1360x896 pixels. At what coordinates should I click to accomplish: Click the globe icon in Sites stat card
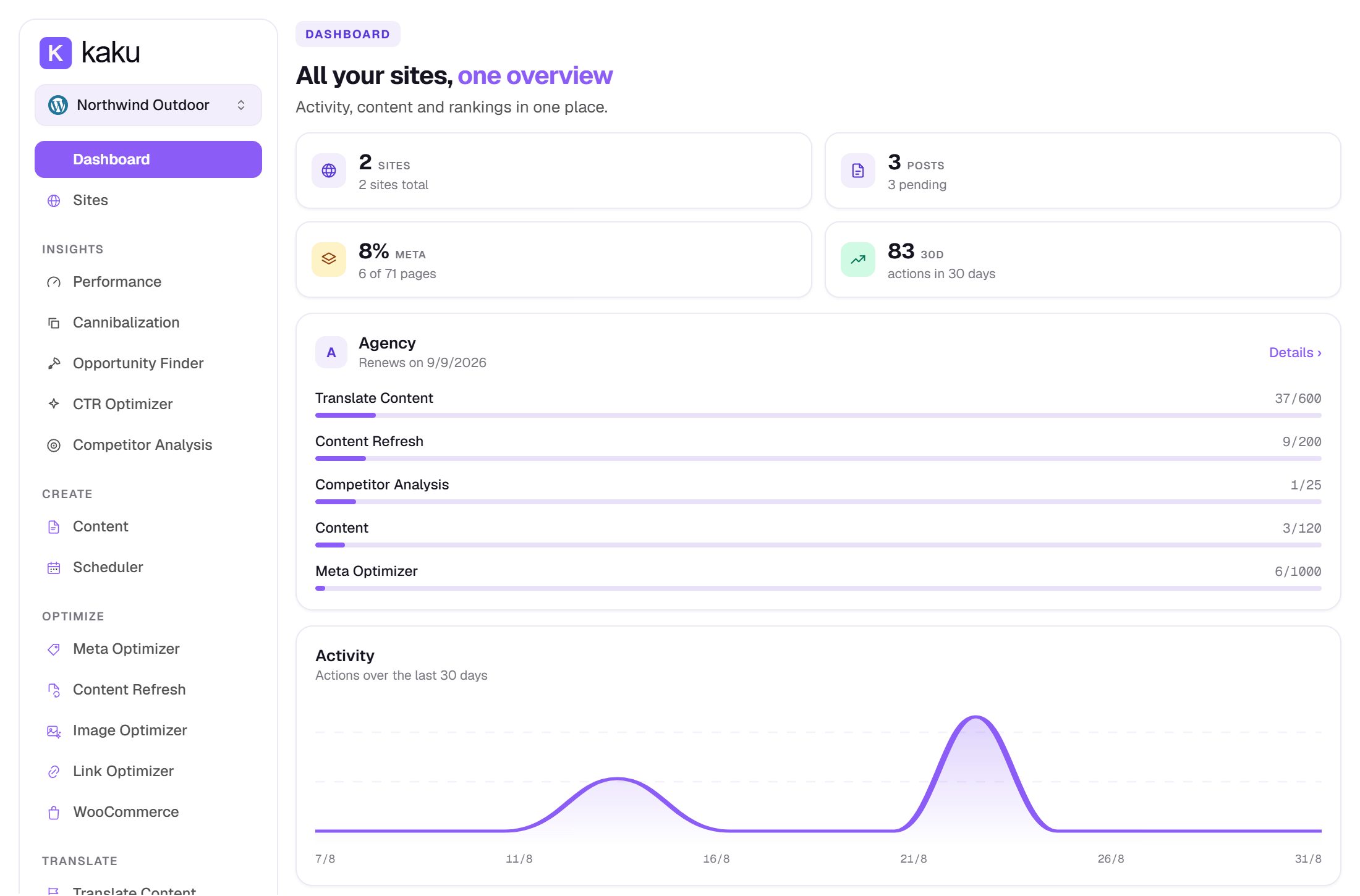(329, 171)
